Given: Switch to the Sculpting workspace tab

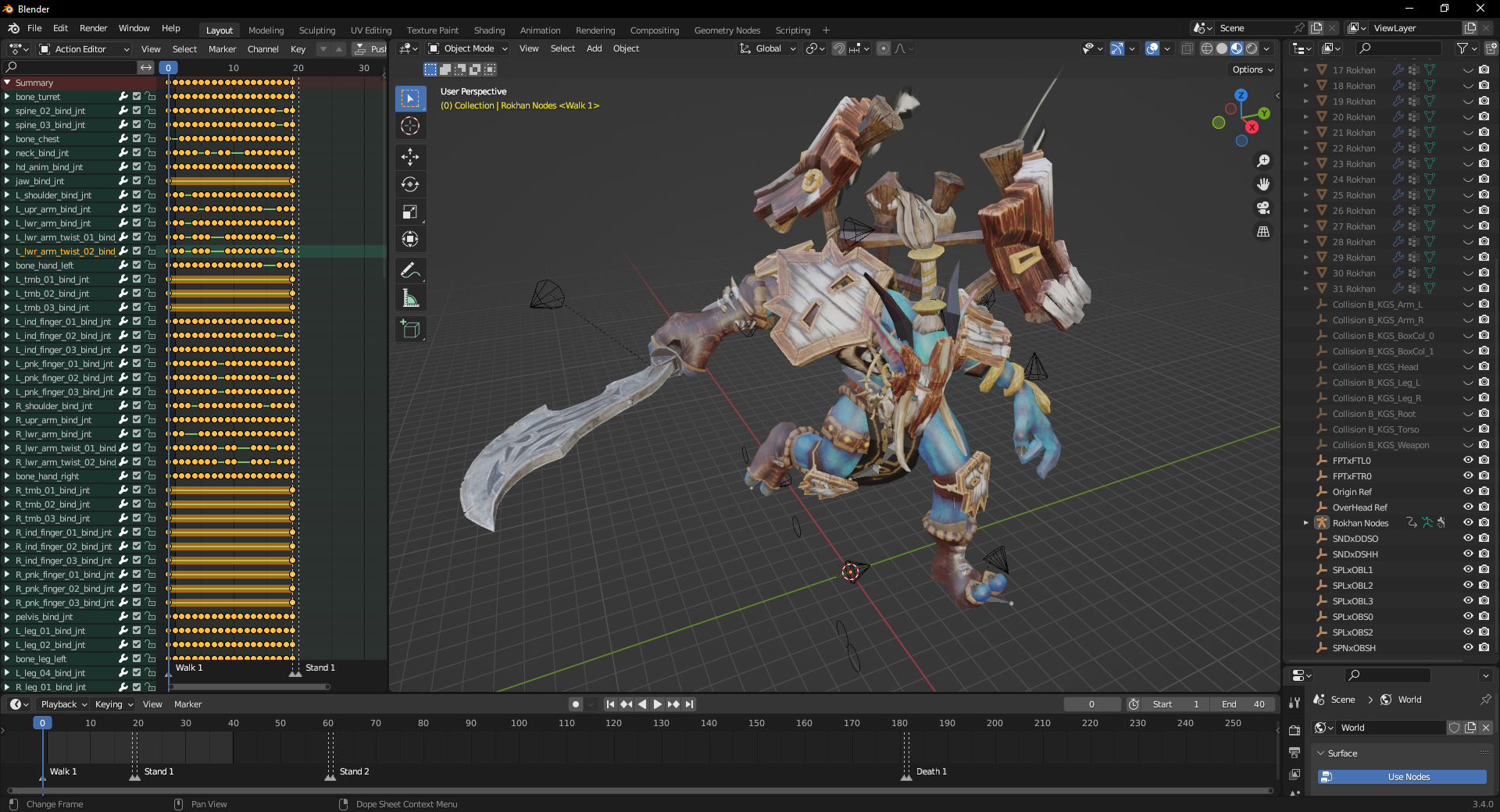Looking at the screenshot, I should coord(316,30).
